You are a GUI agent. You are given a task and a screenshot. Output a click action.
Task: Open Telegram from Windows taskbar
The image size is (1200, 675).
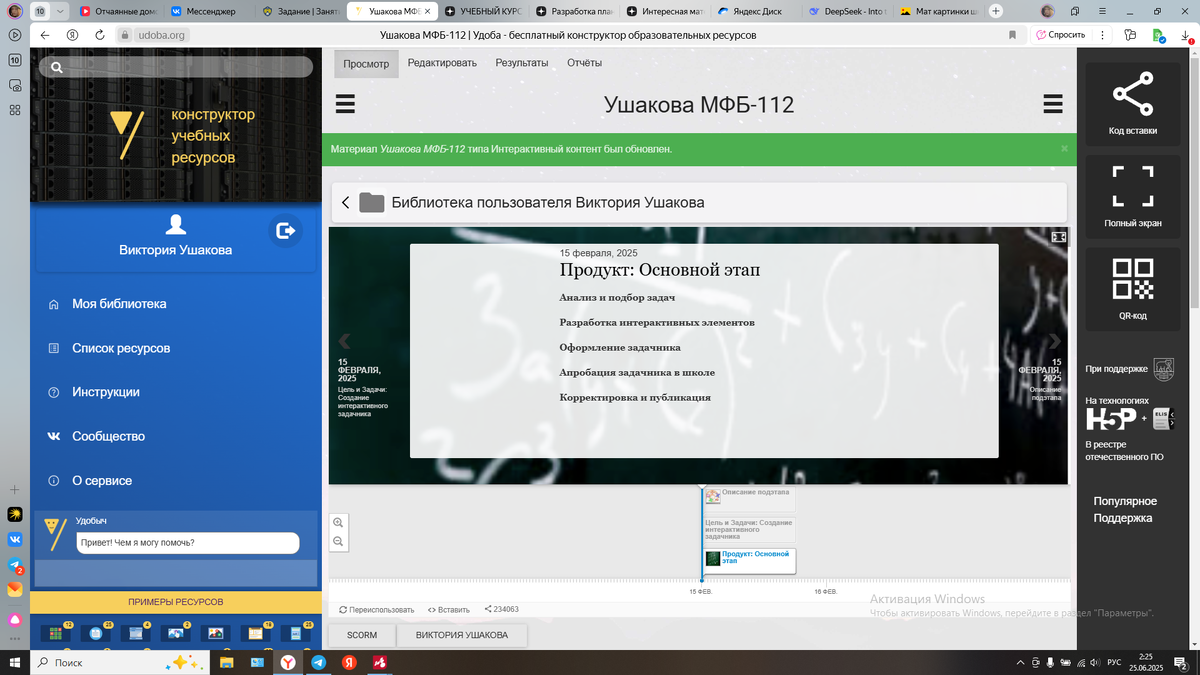click(318, 662)
